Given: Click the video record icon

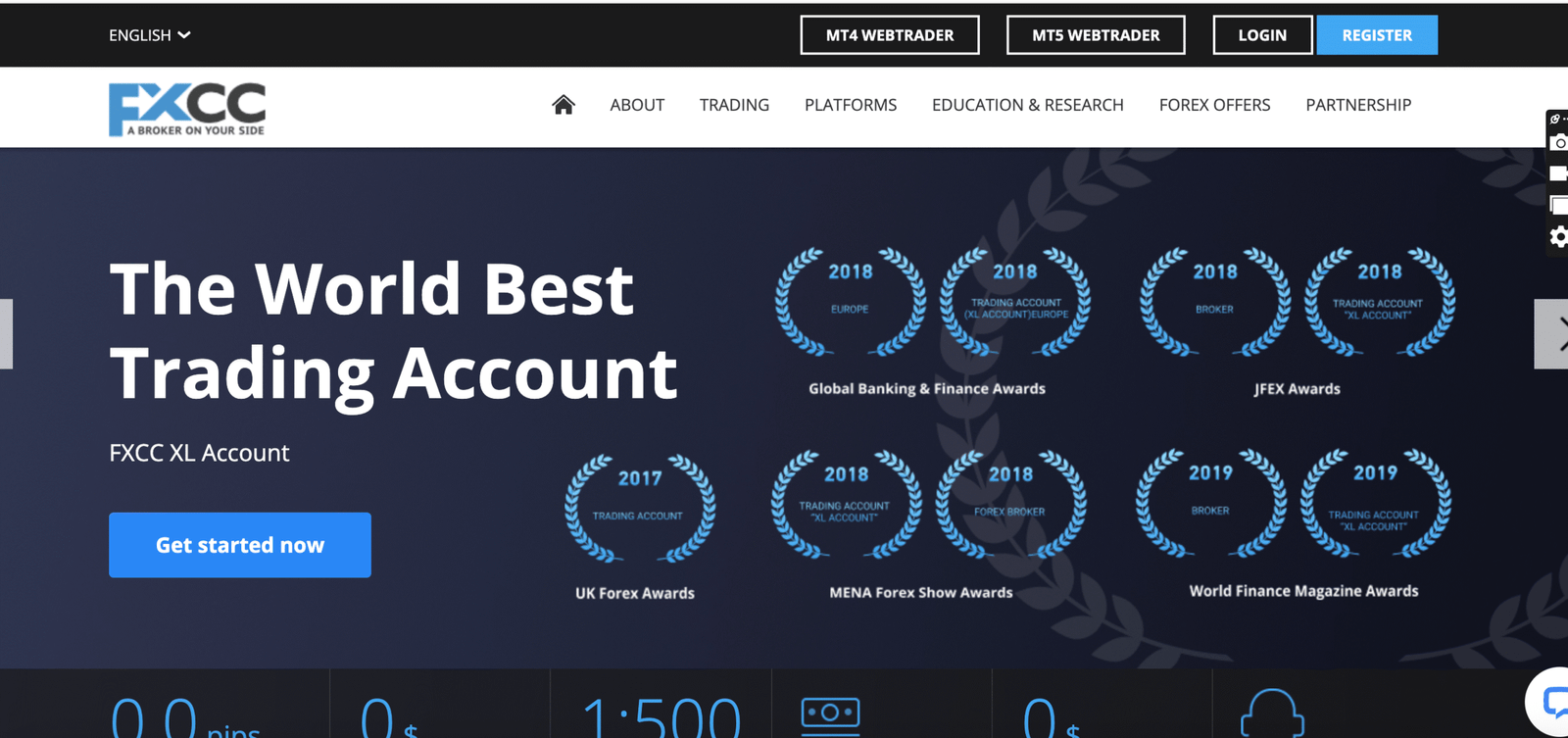Looking at the screenshot, I should [1558, 173].
